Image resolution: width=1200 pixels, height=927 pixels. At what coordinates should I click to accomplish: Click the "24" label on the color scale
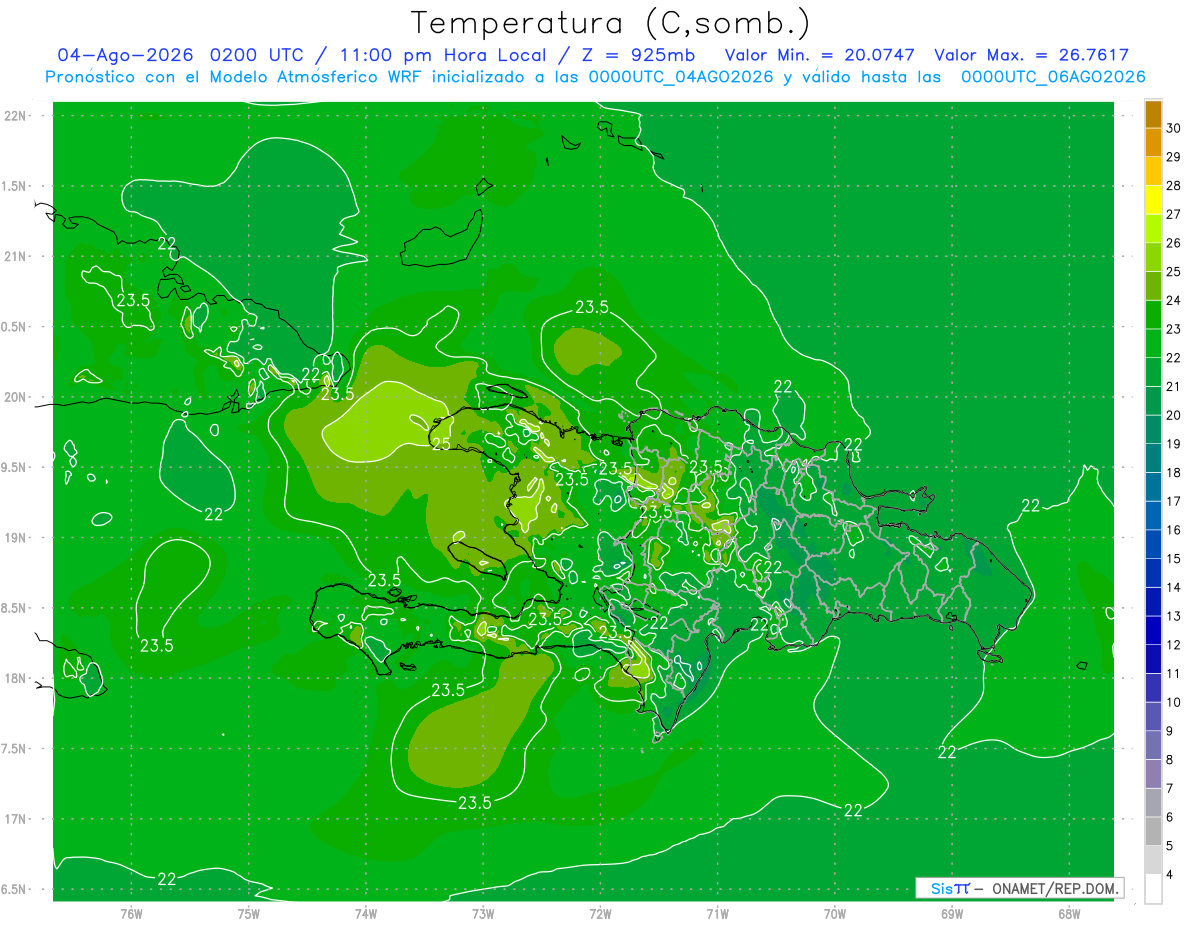(1175, 301)
